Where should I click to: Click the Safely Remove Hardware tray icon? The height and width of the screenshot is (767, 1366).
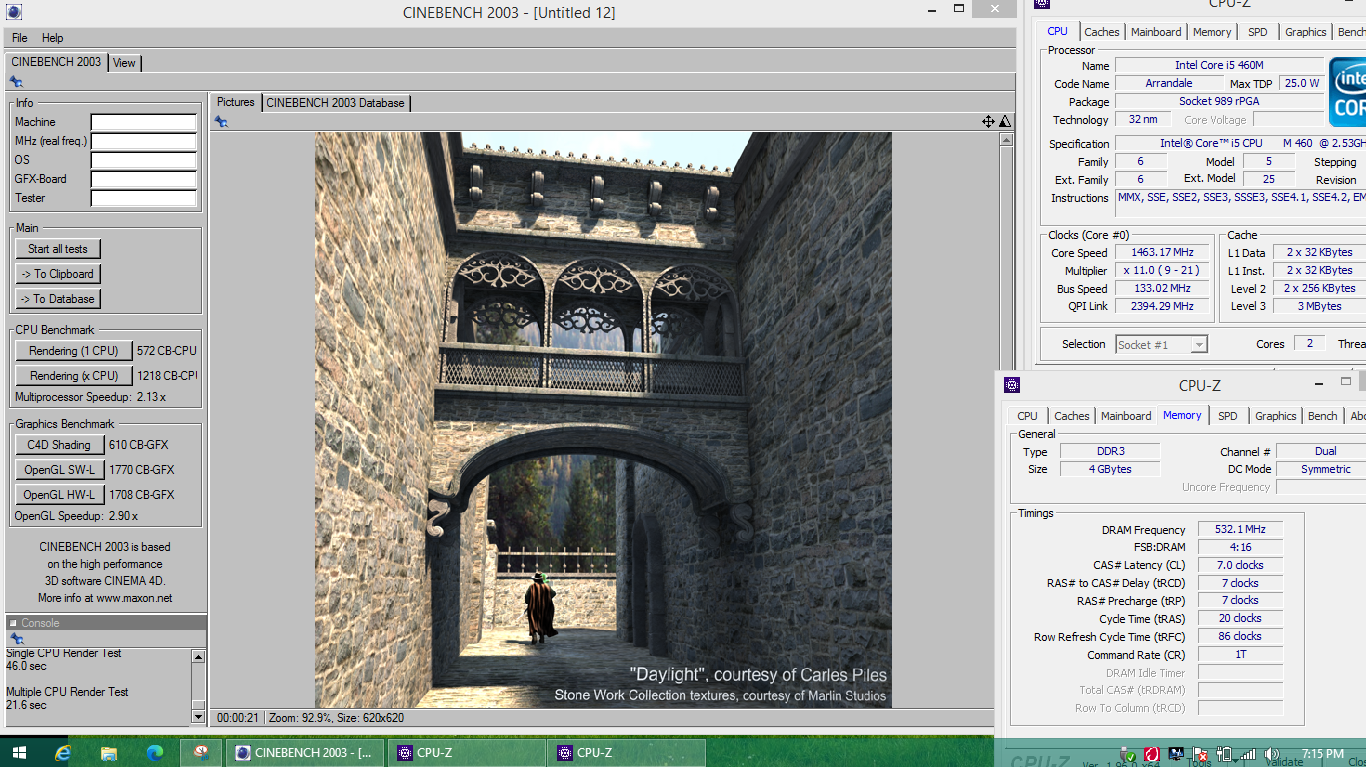point(1127,754)
